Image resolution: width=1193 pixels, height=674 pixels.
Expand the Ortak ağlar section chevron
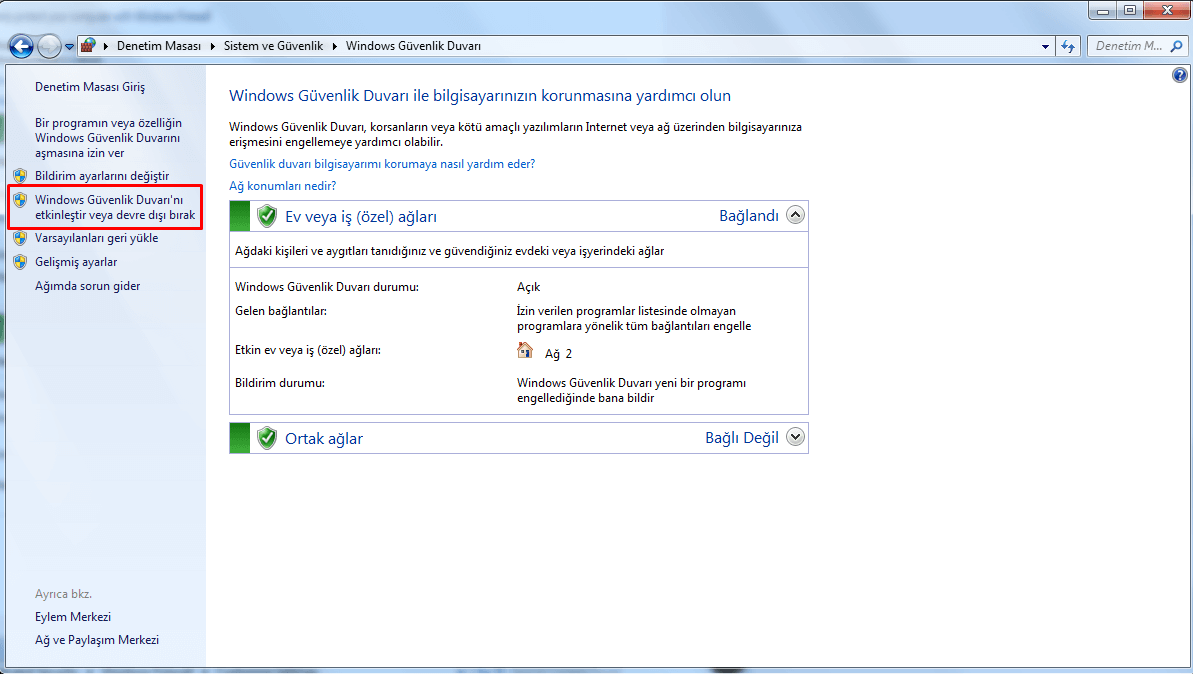795,437
